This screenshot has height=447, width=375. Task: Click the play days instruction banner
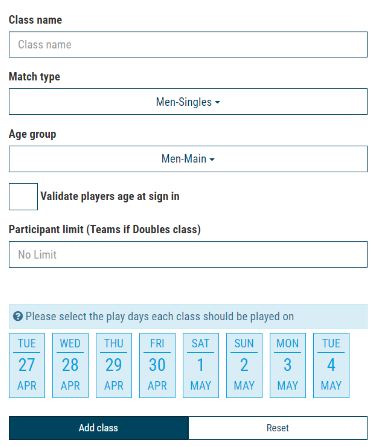tap(188, 316)
